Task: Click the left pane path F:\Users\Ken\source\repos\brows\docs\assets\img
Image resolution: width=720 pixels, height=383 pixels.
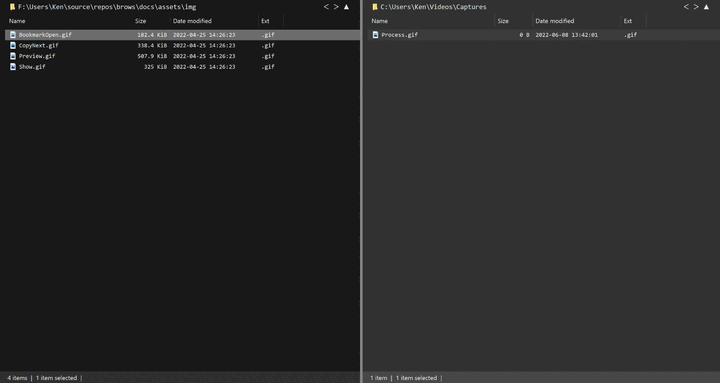Action: point(107,7)
